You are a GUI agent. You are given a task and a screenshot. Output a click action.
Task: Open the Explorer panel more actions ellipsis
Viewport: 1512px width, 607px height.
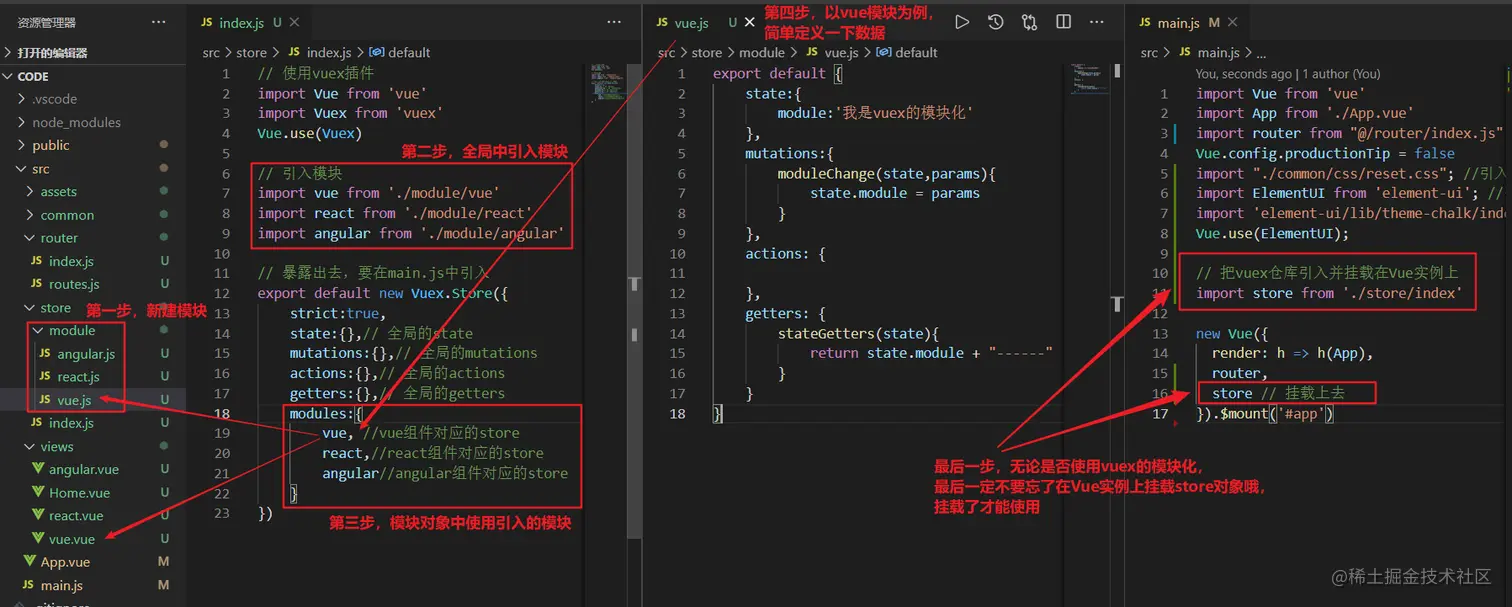(159, 22)
